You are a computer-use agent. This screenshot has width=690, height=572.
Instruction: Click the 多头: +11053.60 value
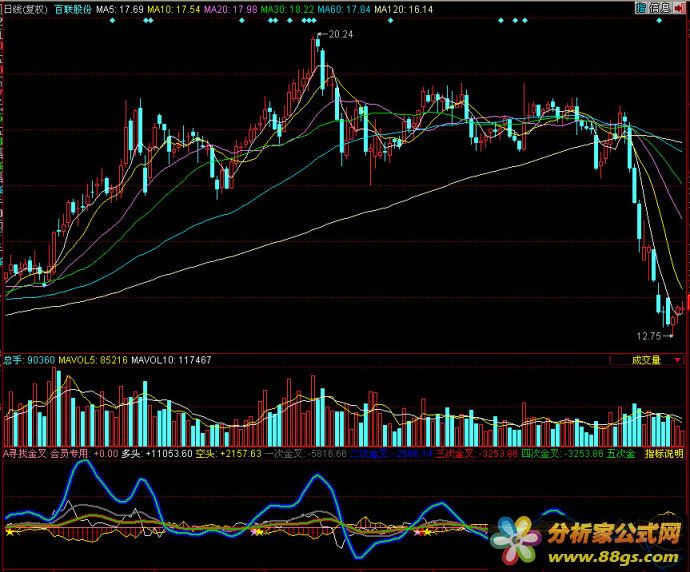coord(157,453)
